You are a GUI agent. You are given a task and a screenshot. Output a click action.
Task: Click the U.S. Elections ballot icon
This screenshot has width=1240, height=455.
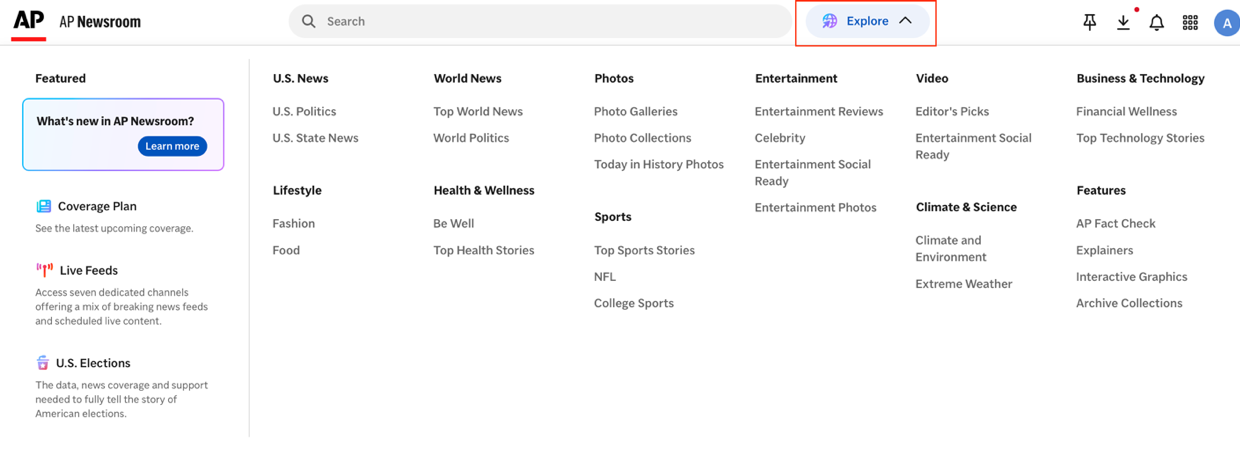43,363
